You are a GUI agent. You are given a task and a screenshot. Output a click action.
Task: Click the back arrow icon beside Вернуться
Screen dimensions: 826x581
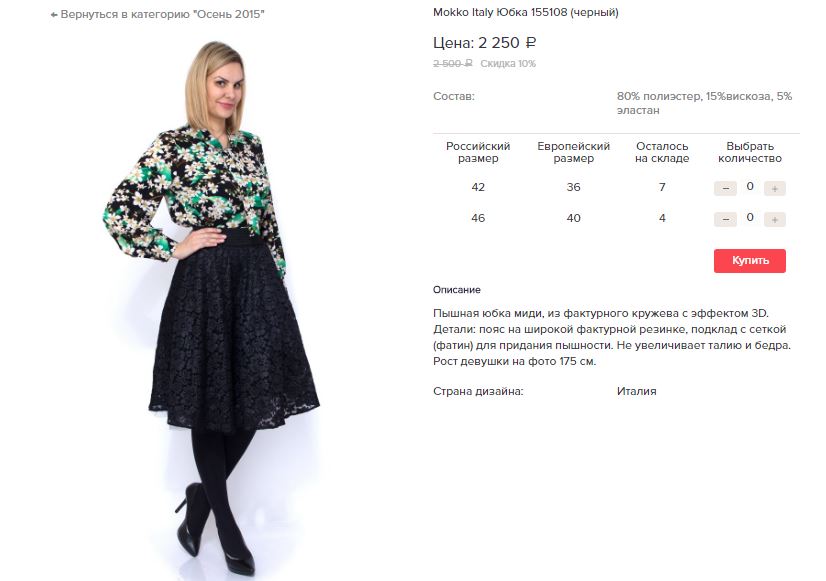(x=54, y=15)
